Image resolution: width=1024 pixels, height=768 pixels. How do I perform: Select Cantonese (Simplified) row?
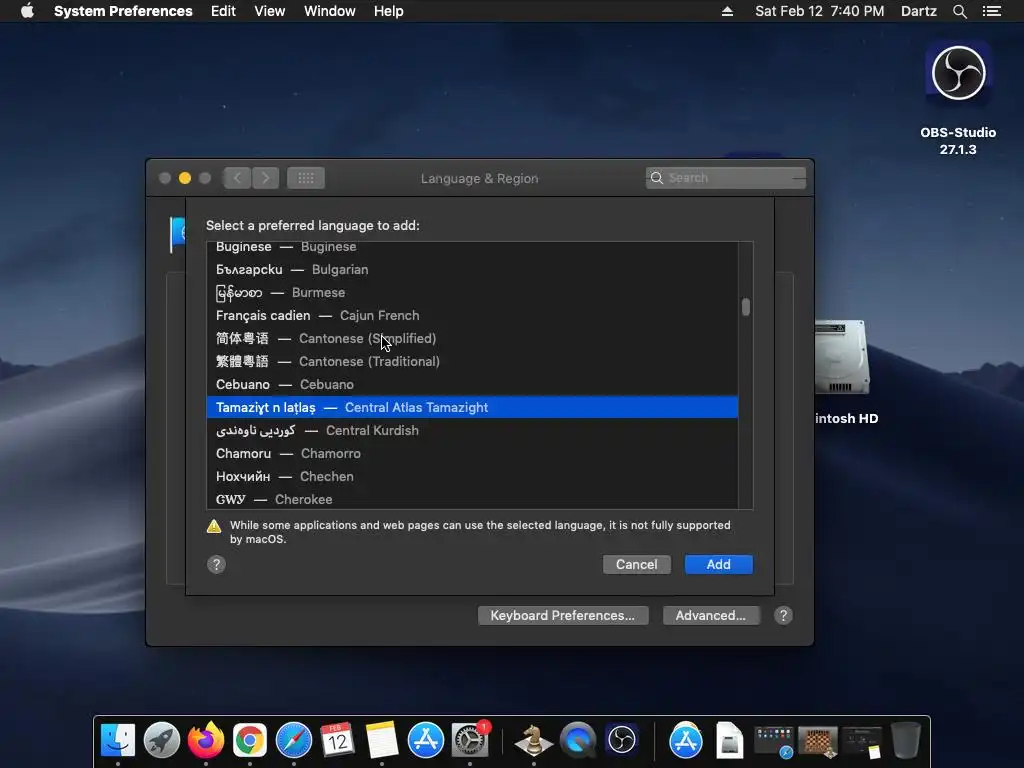(x=472, y=338)
